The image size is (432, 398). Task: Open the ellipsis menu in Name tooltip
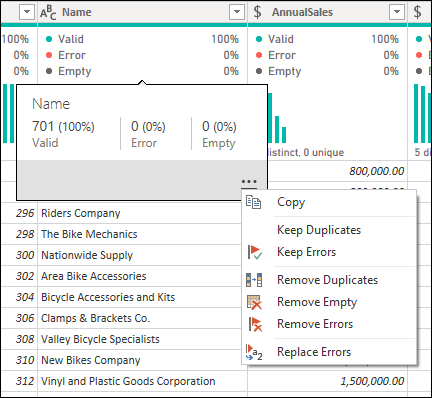249,182
